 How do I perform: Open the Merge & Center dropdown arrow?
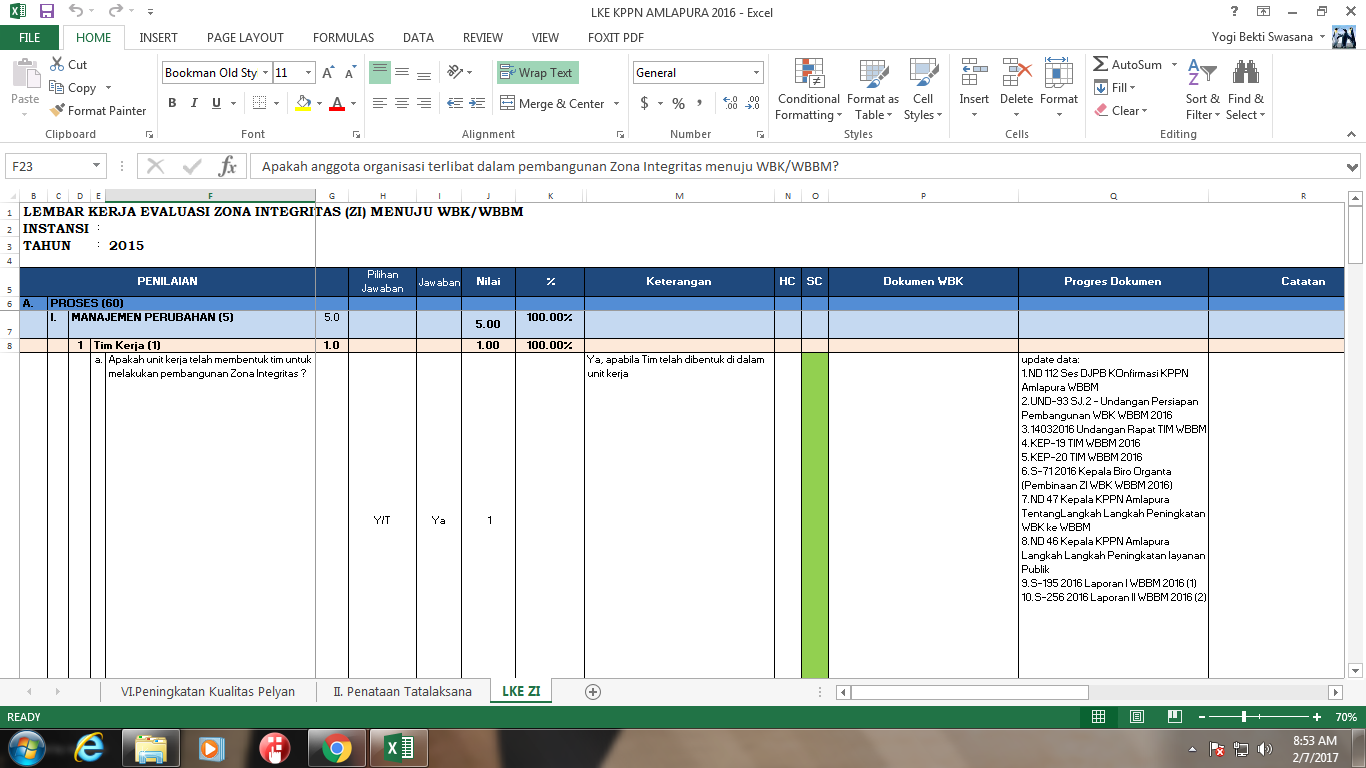616,104
